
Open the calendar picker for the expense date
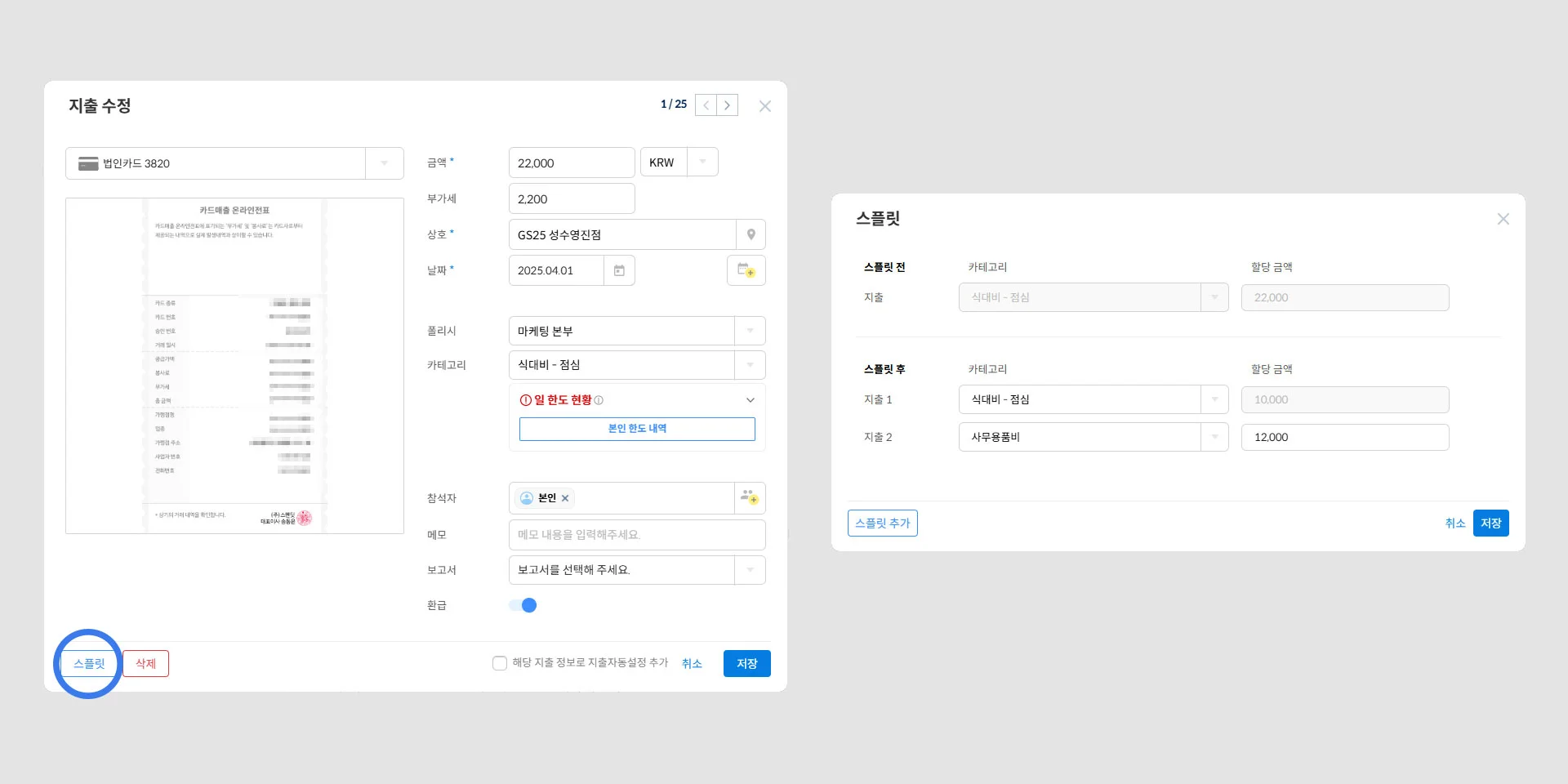pyautogui.click(x=618, y=270)
